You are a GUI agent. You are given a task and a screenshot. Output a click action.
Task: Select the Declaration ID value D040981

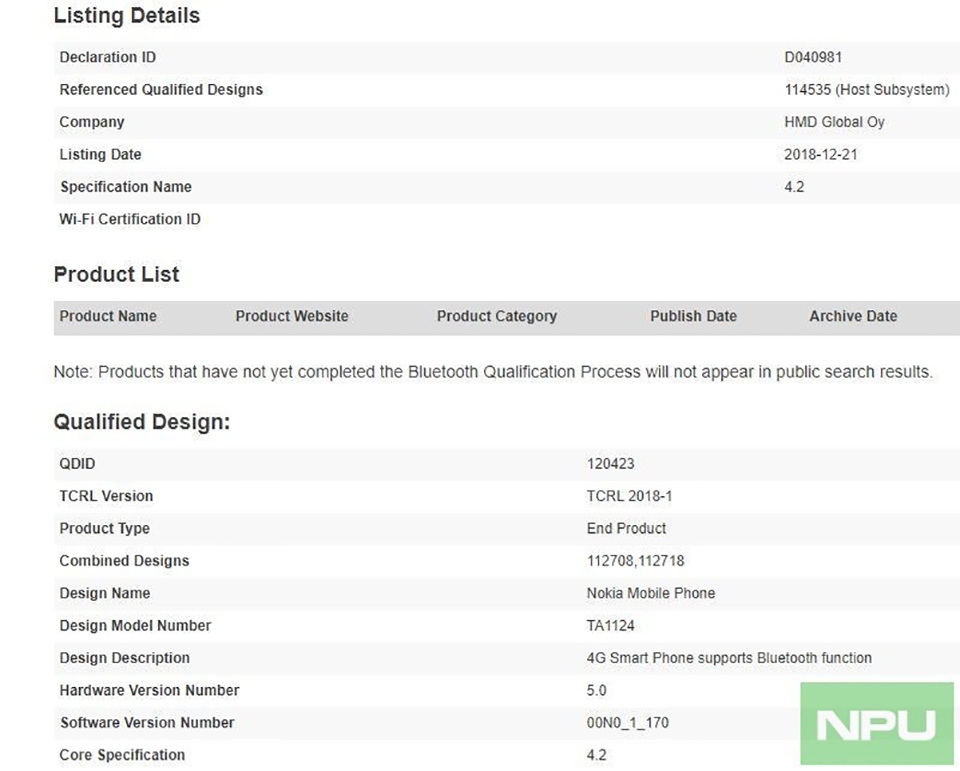812,57
